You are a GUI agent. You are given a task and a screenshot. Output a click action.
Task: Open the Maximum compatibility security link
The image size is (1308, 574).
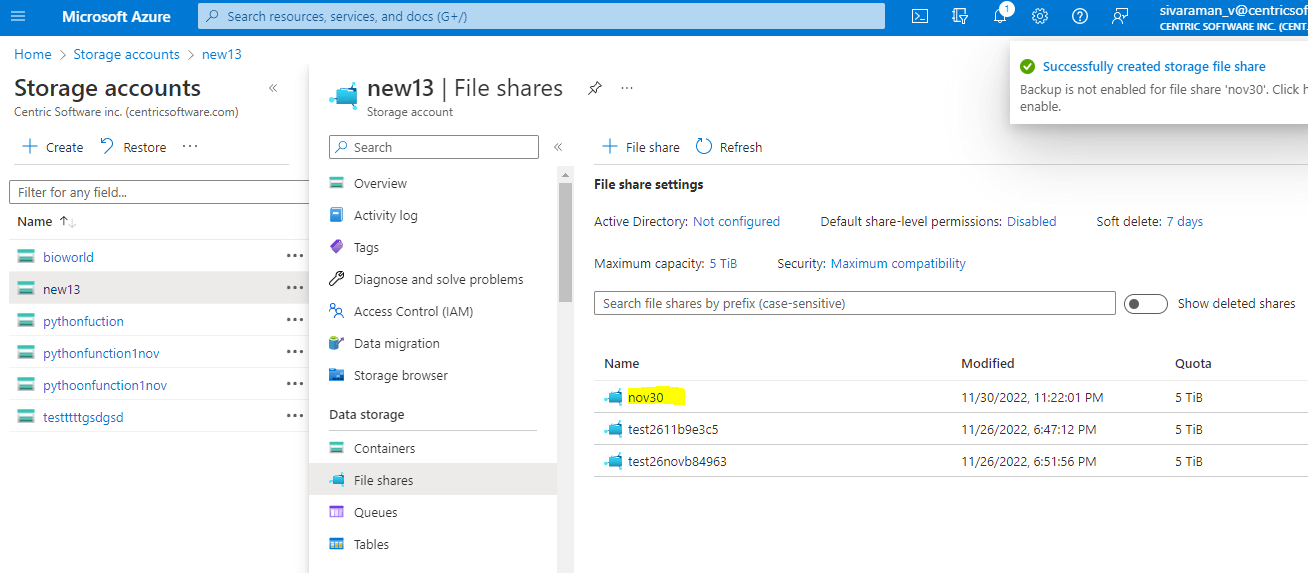[x=898, y=263]
